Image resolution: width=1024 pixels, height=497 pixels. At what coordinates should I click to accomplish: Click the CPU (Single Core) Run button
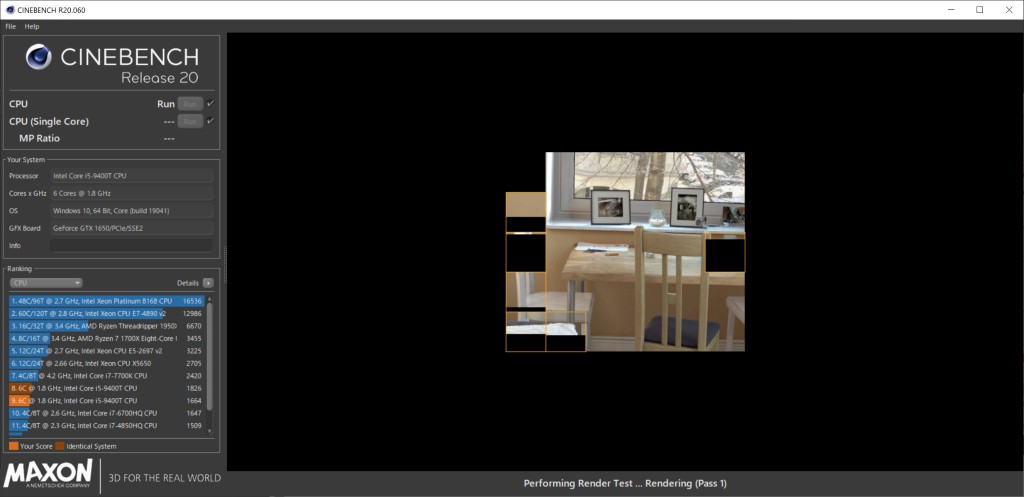click(190, 121)
